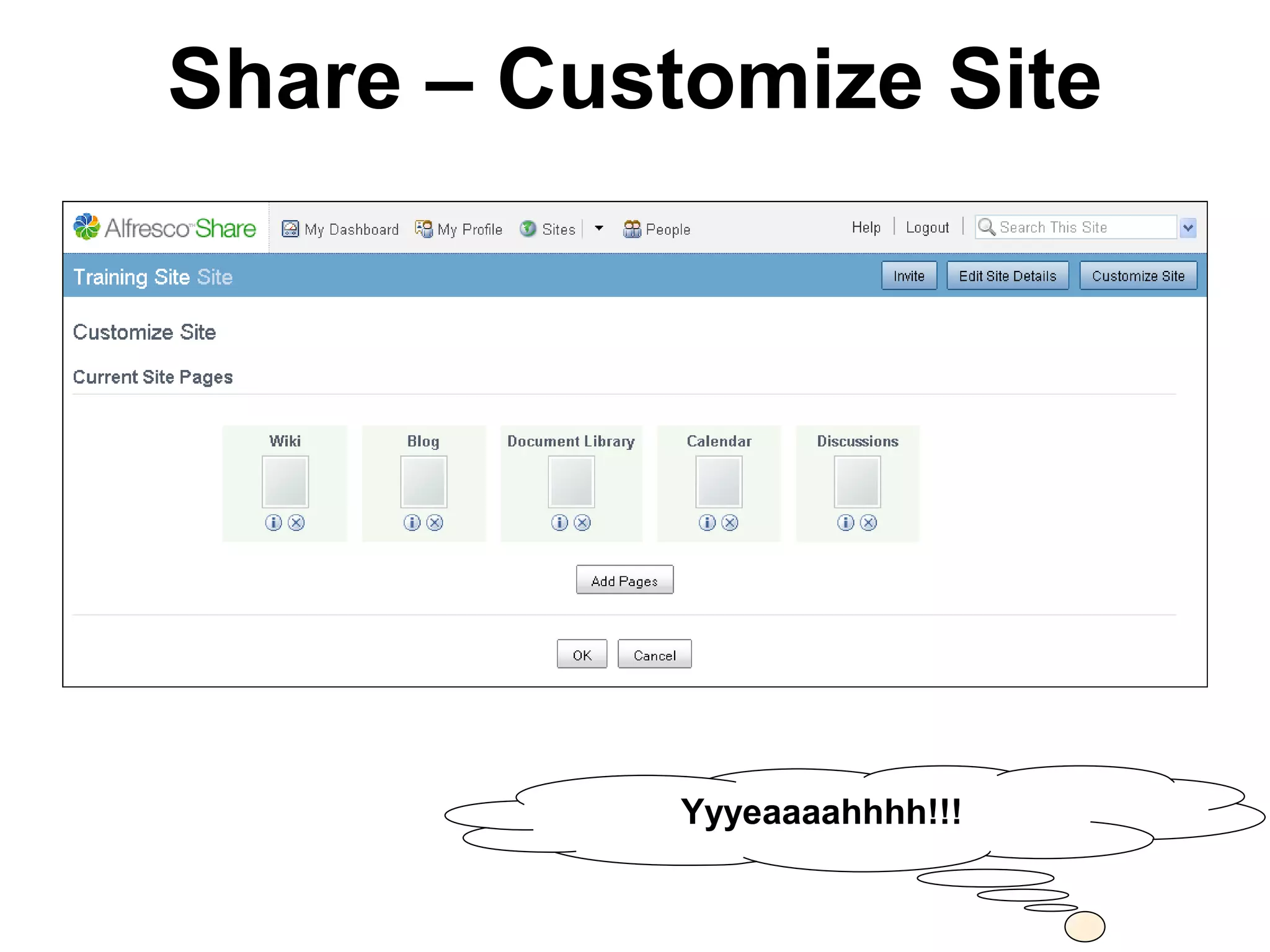Go to My Profile

point(459,229)
